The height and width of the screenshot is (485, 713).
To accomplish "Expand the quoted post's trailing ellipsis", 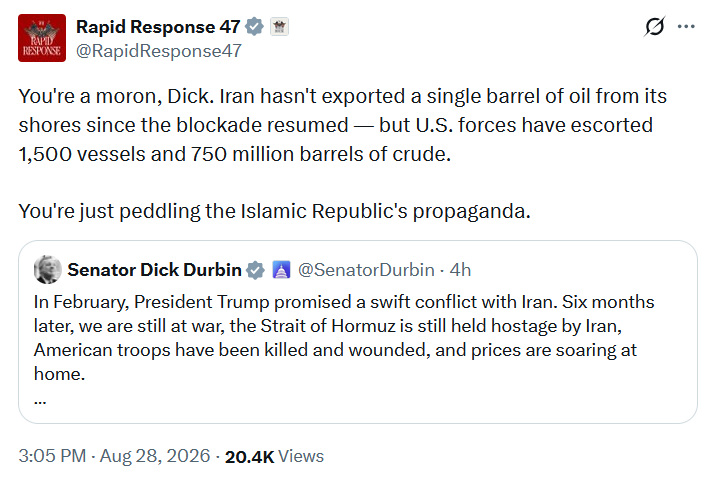I will click(40, 401).
